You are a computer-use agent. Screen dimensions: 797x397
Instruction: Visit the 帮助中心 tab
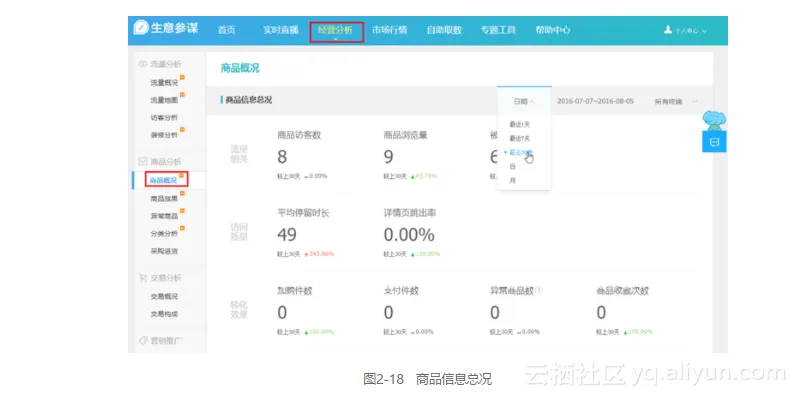(x=553, y=30)
